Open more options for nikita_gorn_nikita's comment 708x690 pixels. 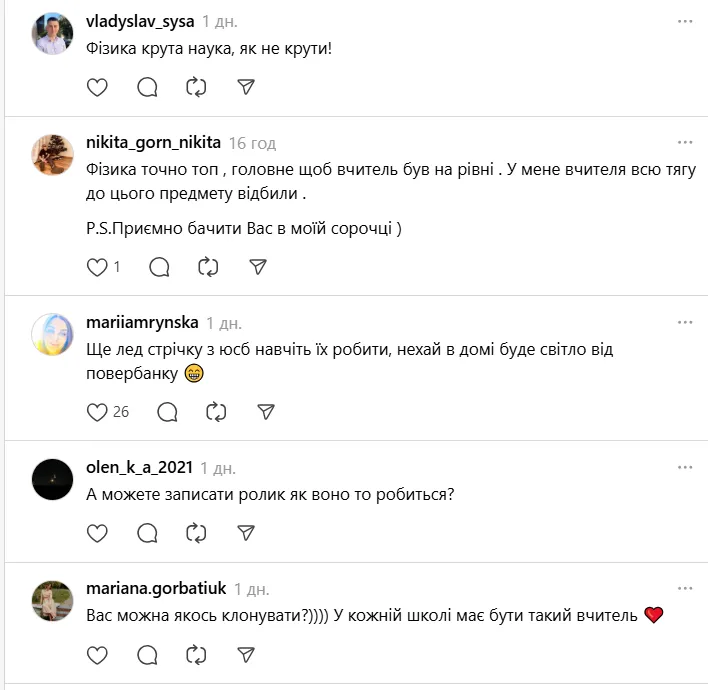685,142
